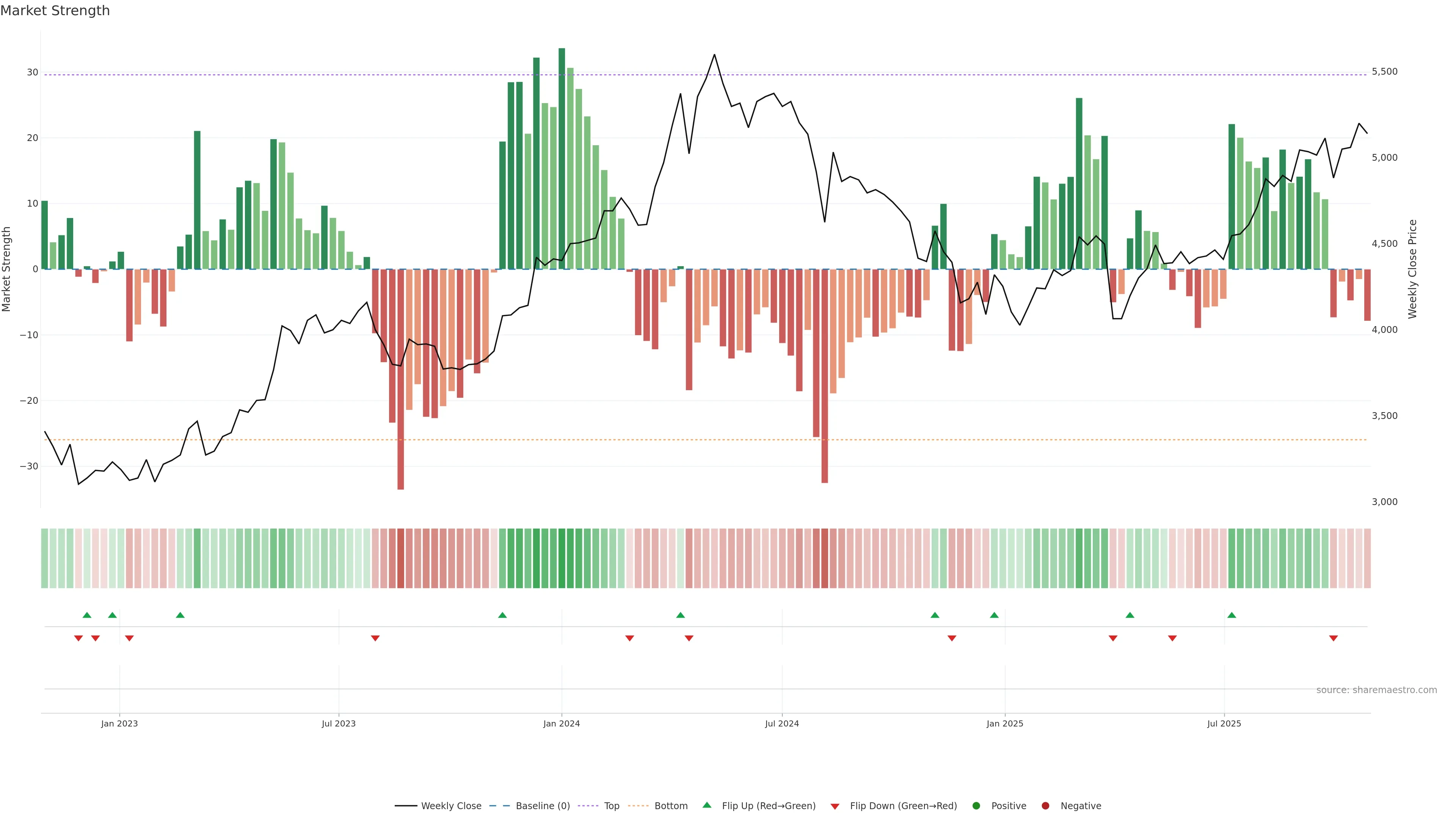Hide the Top dotted line legend item
Screen dimensions: 1456x819
[x=611, y=805]
